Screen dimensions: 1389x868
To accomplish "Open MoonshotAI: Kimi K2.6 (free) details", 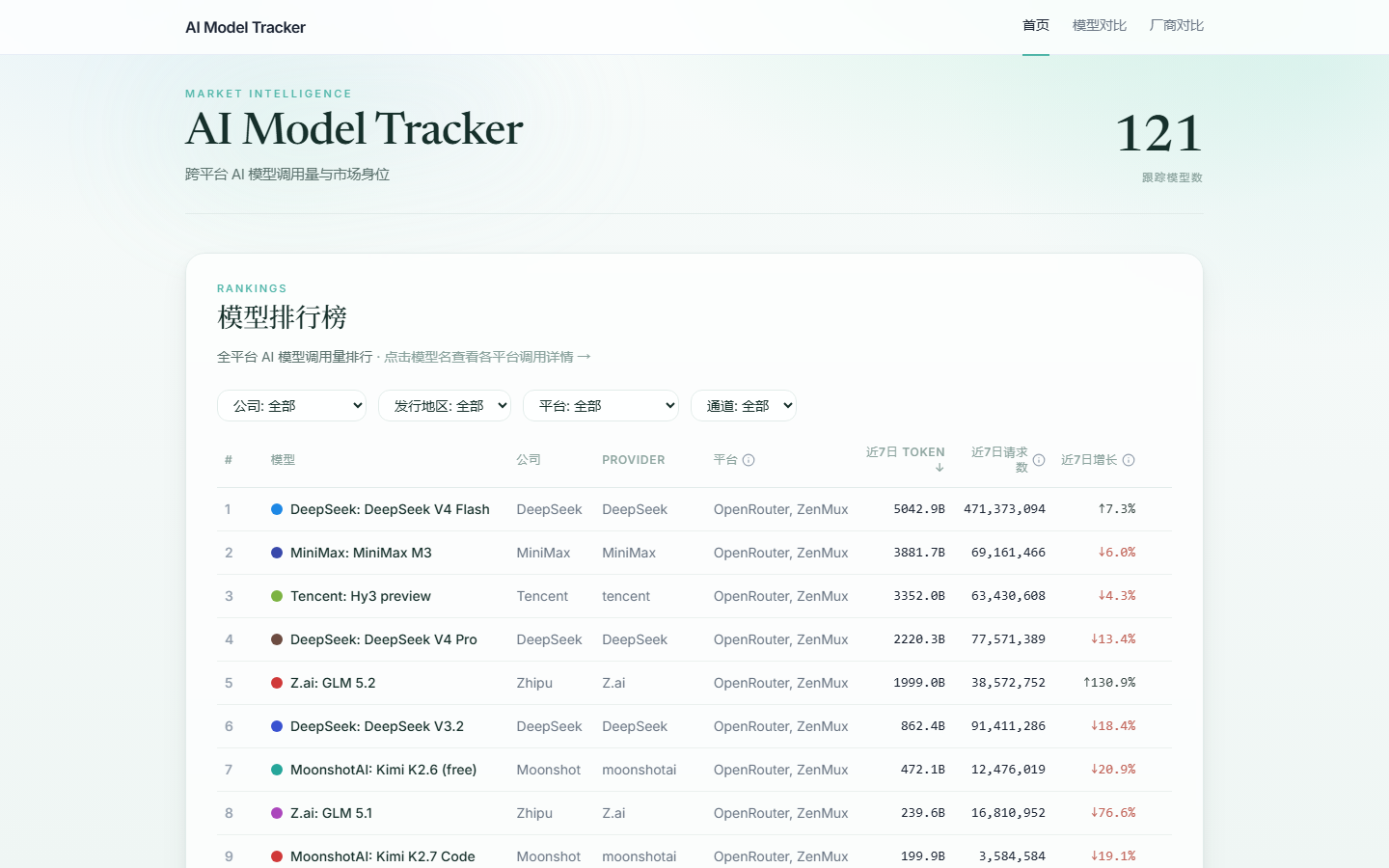I will [384, 770].
